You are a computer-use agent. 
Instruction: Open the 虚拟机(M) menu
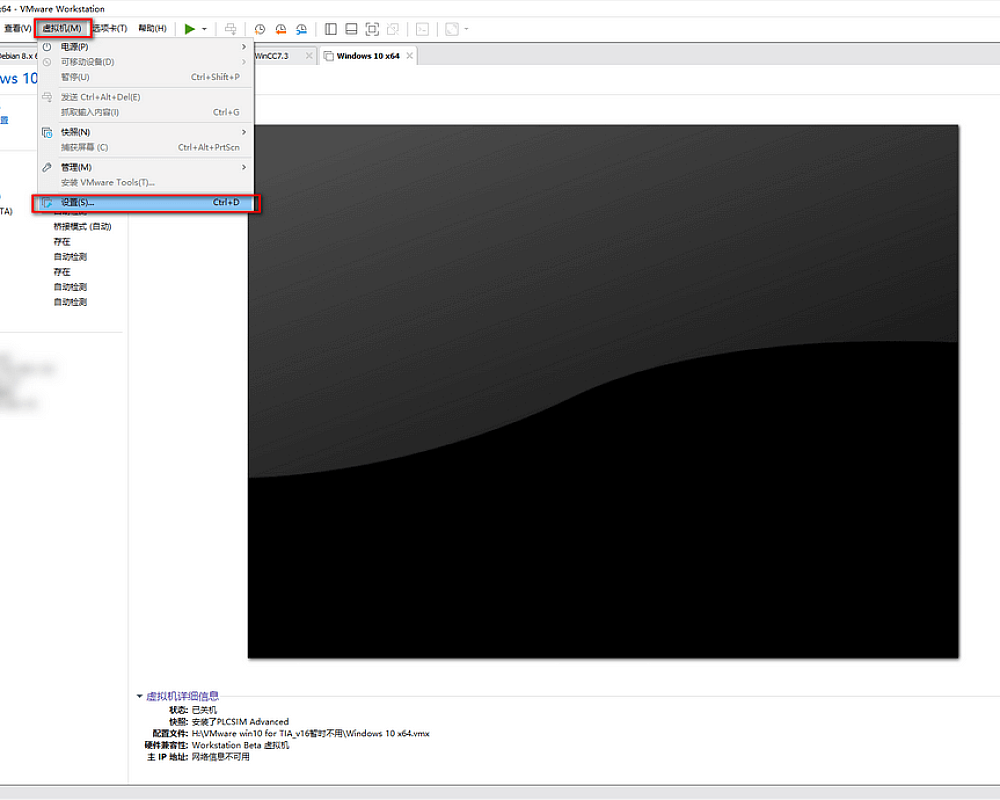click(62, 28)
